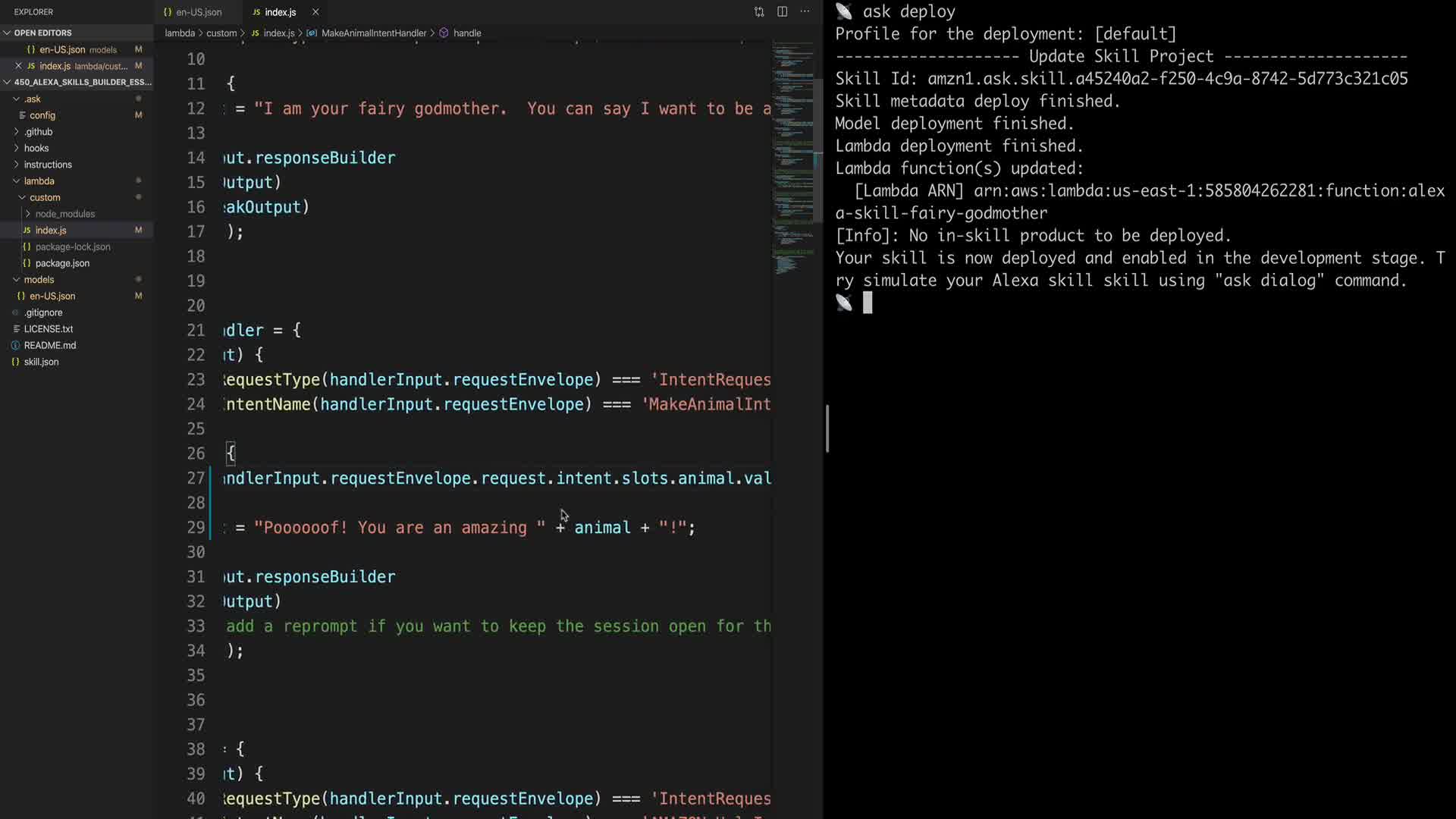The height and width of the screenshot is (819, 1456).
Task: Click the README.md info file icon
Action: point(15,345)
